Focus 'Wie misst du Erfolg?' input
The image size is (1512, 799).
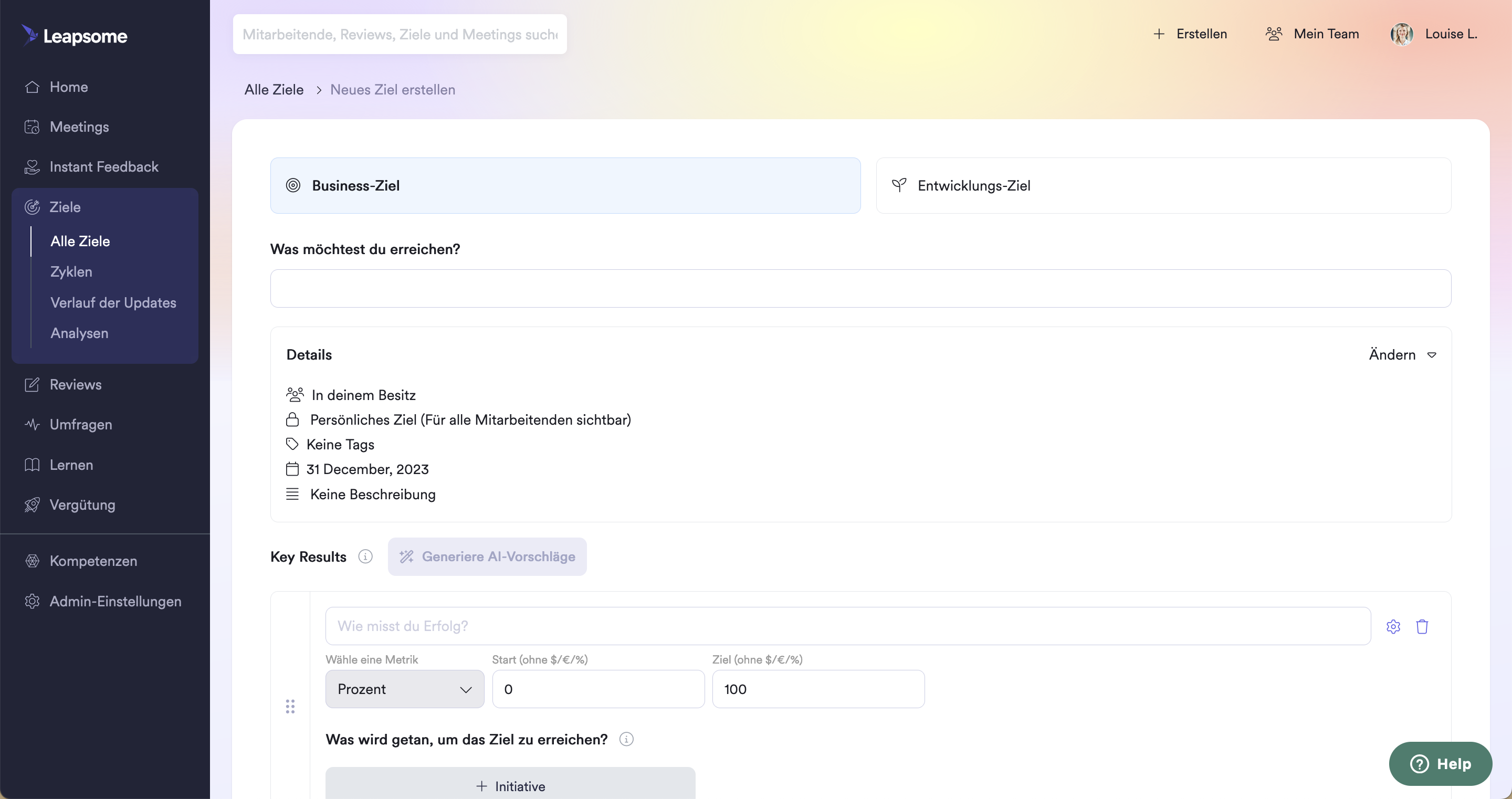click(x=847, y=626)
